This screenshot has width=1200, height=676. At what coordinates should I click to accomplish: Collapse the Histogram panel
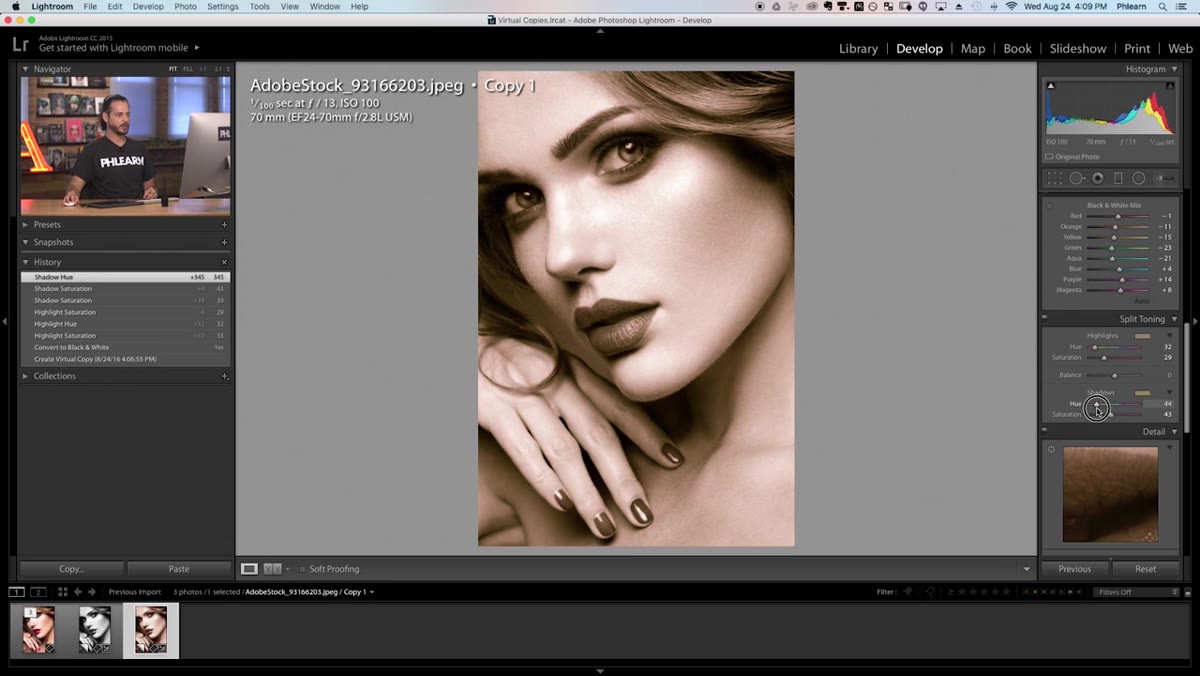(x=1174, y=69)
